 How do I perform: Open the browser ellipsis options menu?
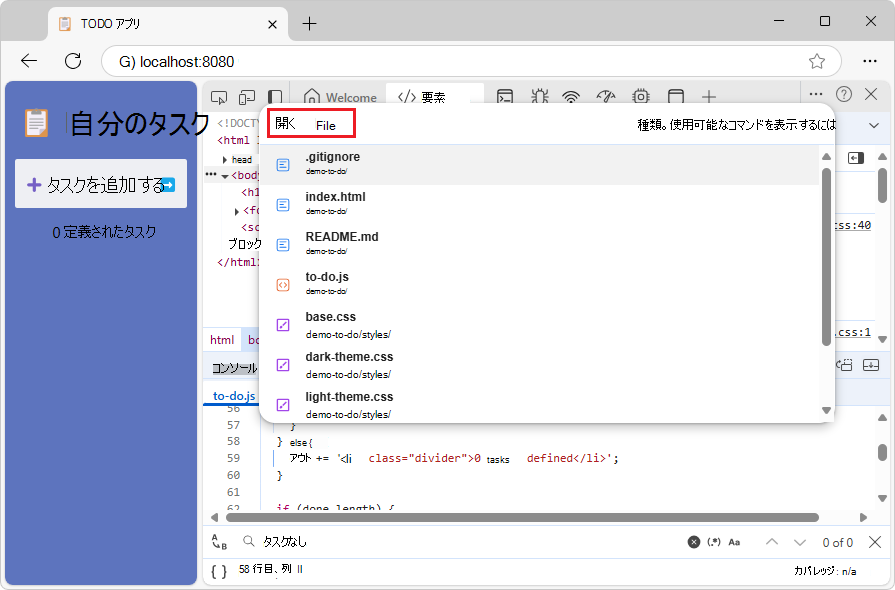(x=868, y=60)
